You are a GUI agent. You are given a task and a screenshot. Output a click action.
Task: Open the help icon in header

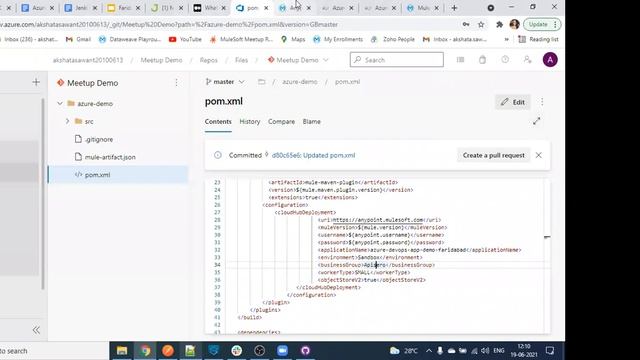pos(505,60)
